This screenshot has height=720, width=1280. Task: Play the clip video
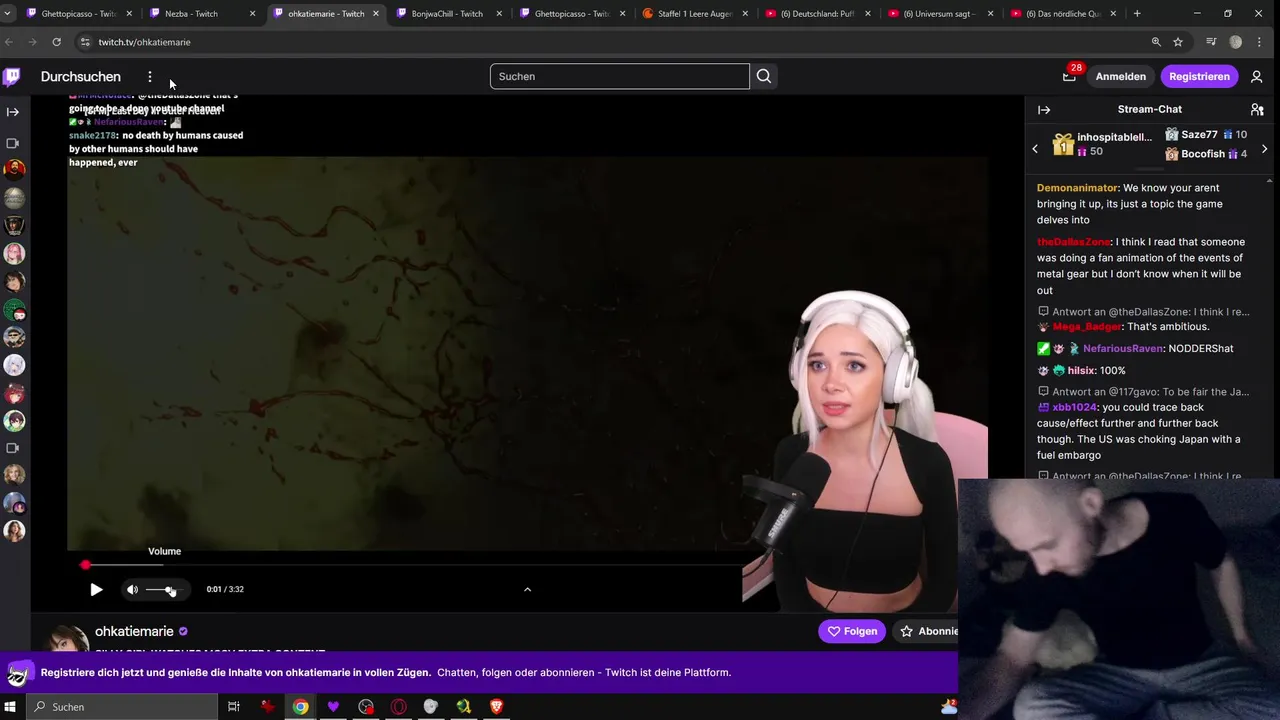pyautogui.click(x=96, y=590)
